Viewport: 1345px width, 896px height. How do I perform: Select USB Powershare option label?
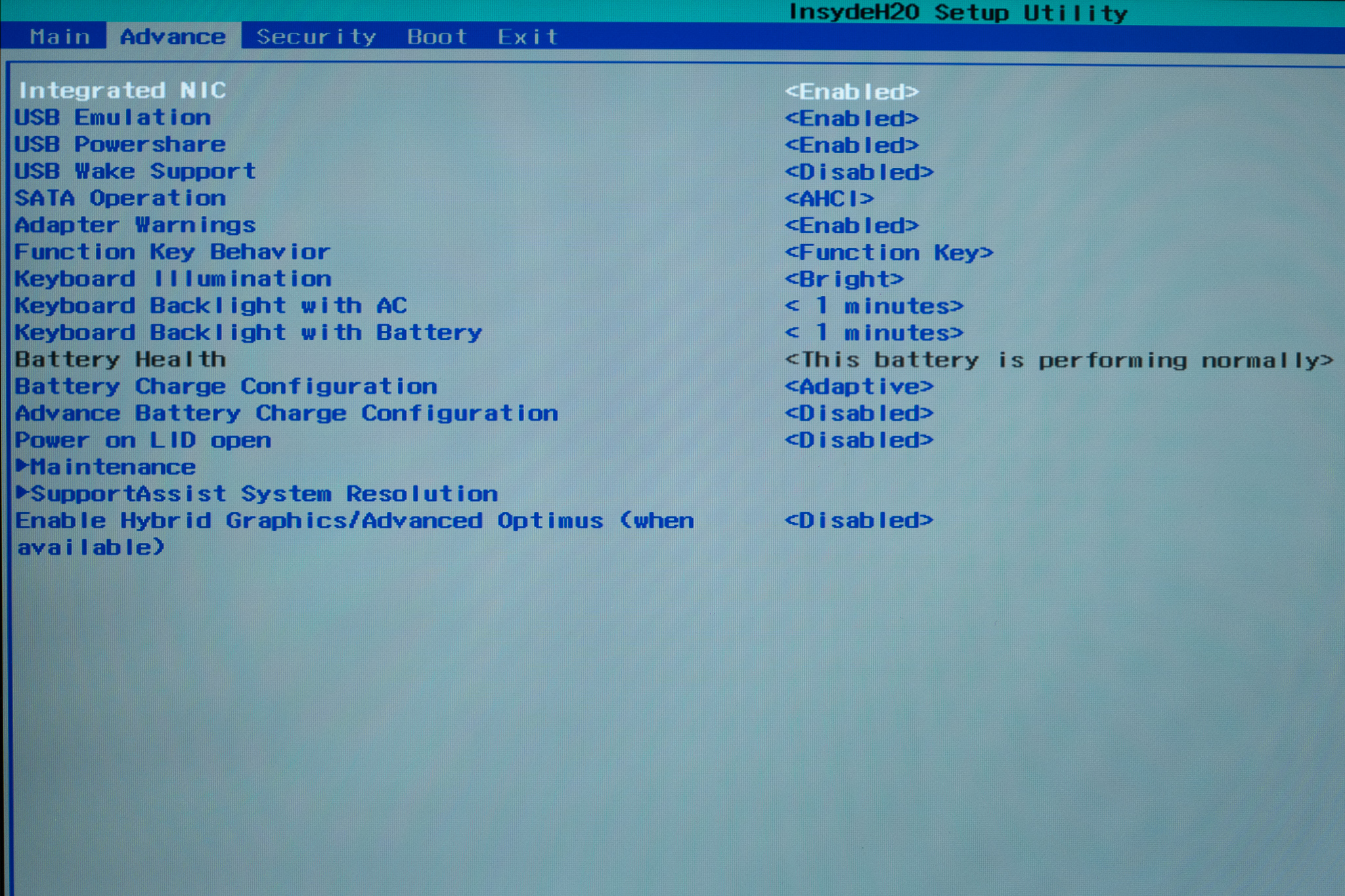(120, 144)
